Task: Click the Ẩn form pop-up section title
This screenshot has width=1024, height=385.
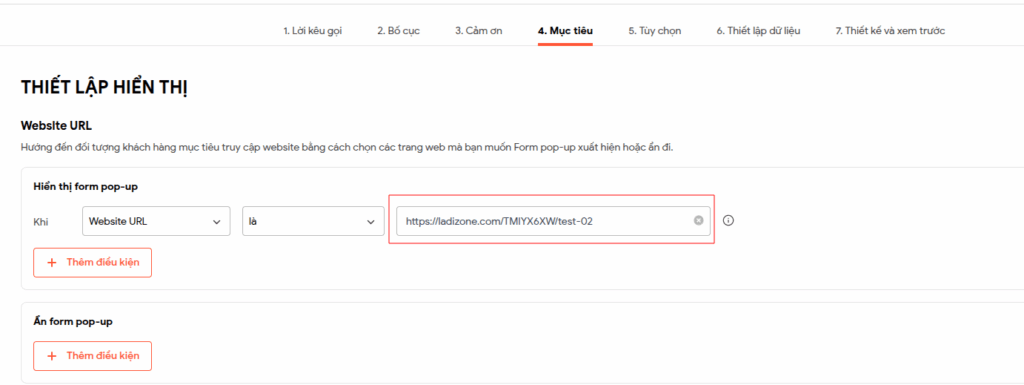Action: [x=73, y=322]
